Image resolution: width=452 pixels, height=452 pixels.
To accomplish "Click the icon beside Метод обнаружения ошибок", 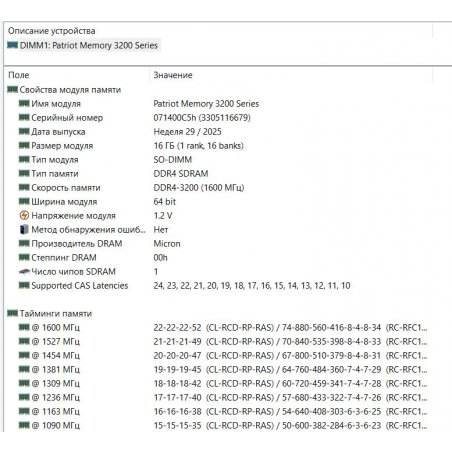I will (x=24, y=229).
